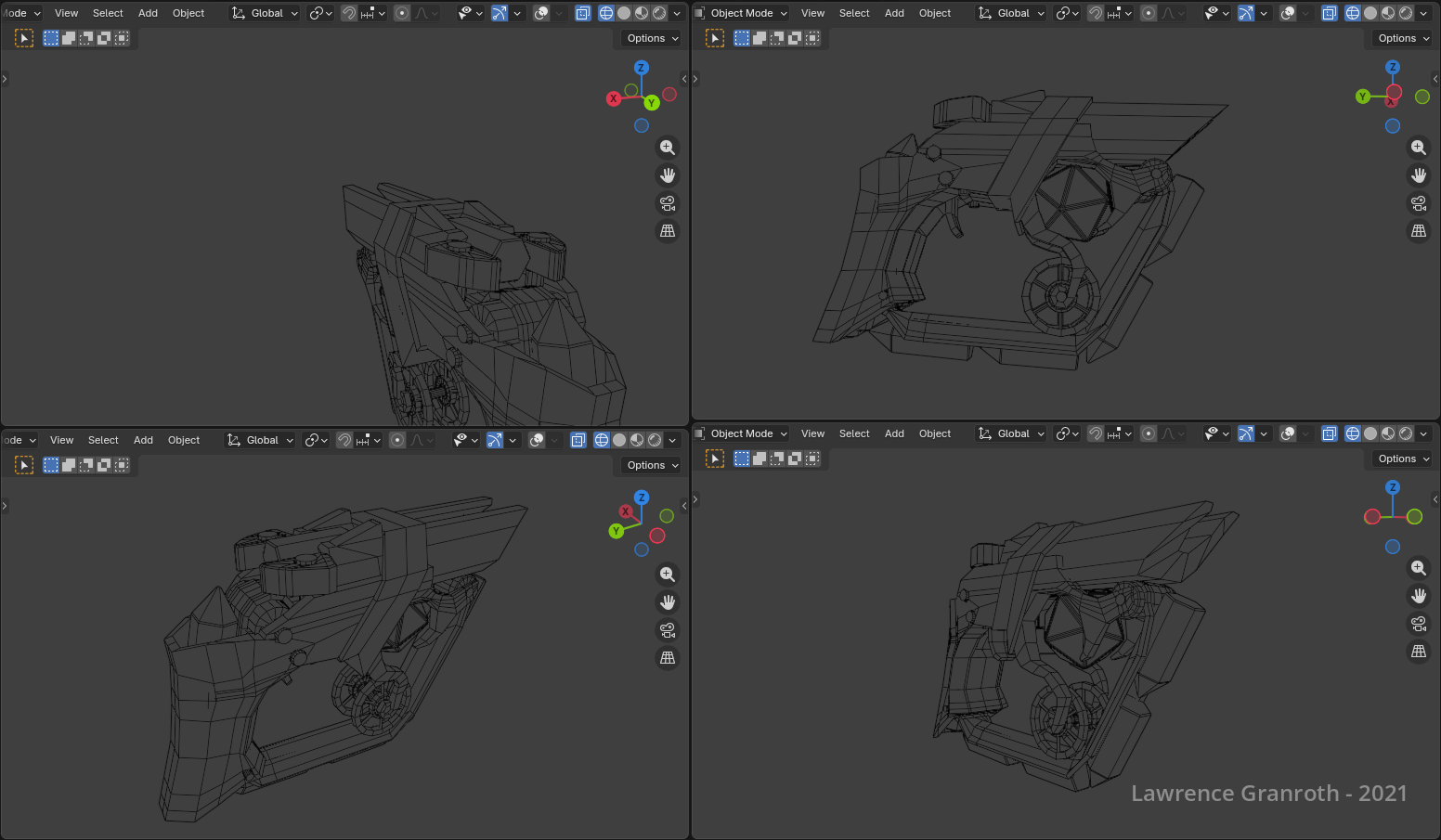
Task: Toggle camera view icon in bottom-left viewport
Action: (x=667, y=630)
